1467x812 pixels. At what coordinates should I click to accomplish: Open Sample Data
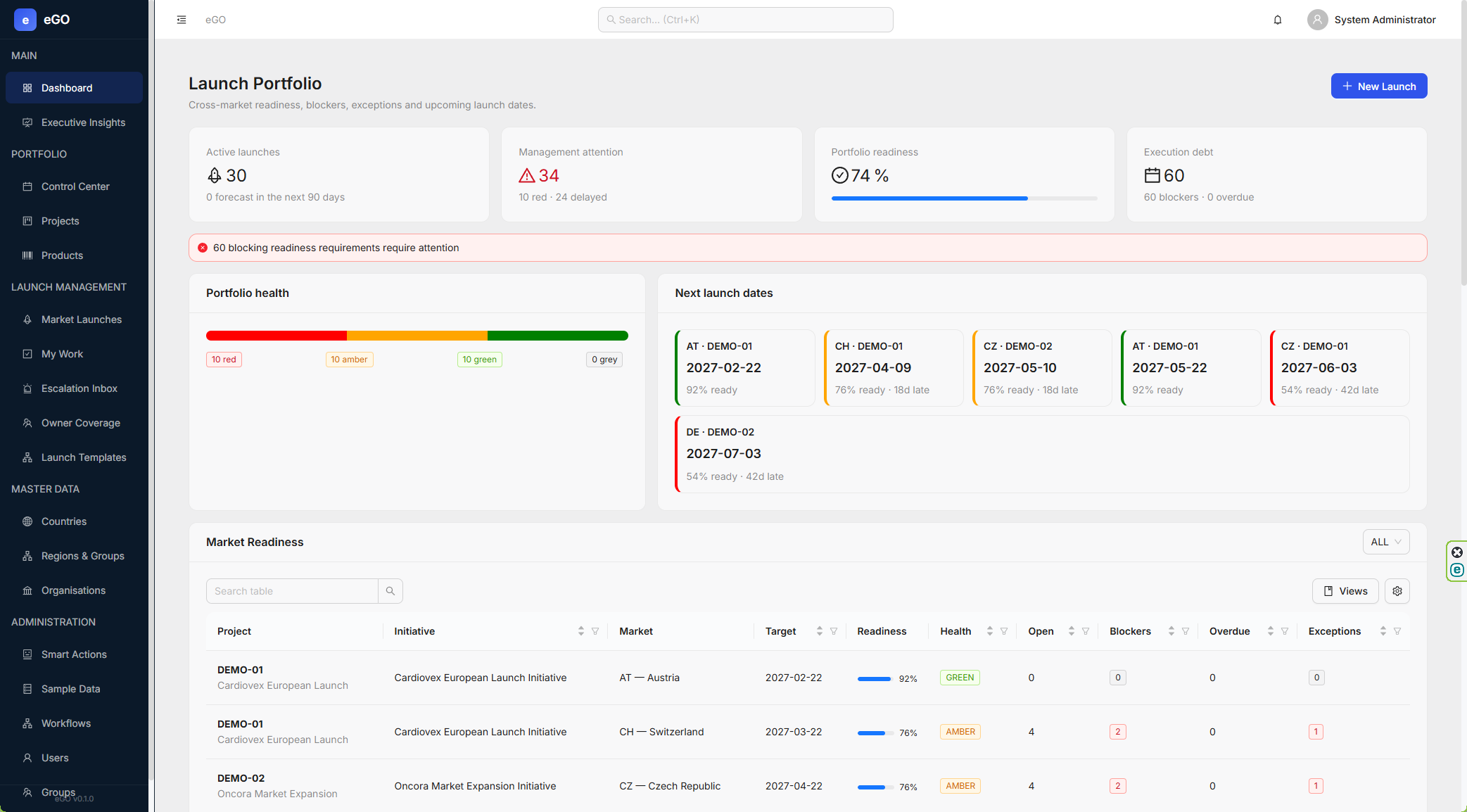(74, 689)
